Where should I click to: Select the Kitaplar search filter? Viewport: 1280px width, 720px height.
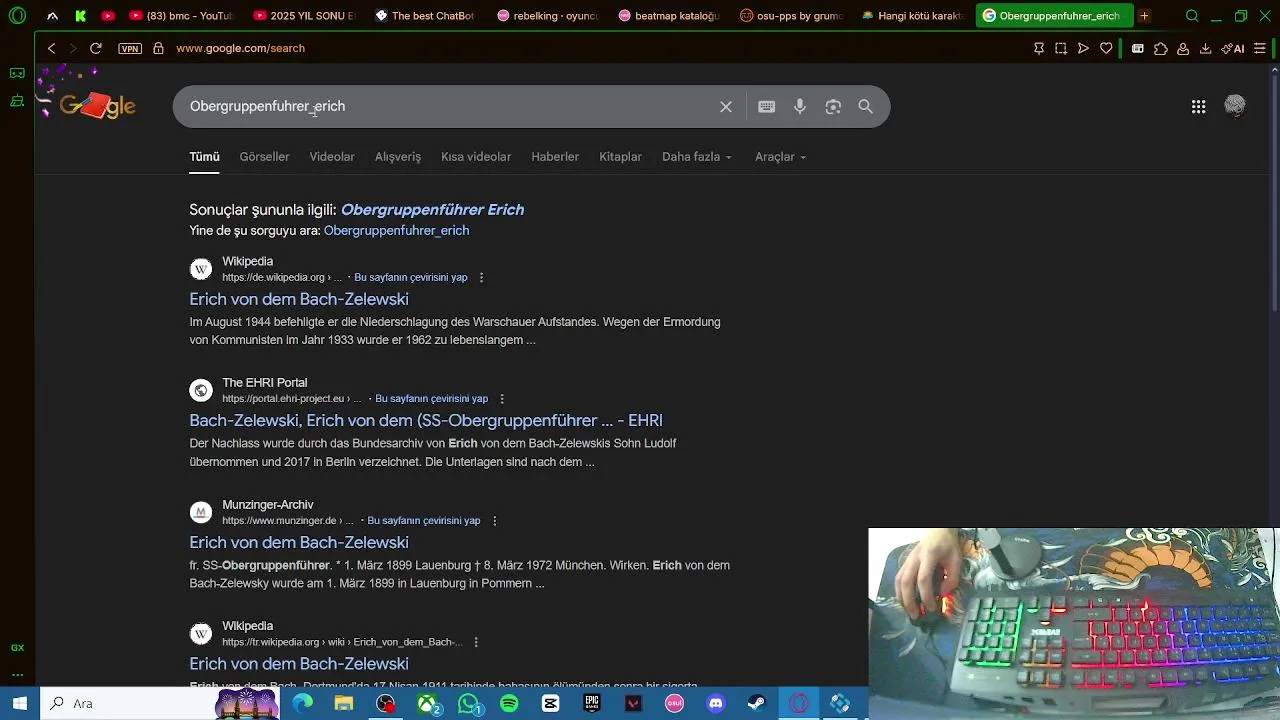pyautogui.click(x=620, y=157)
